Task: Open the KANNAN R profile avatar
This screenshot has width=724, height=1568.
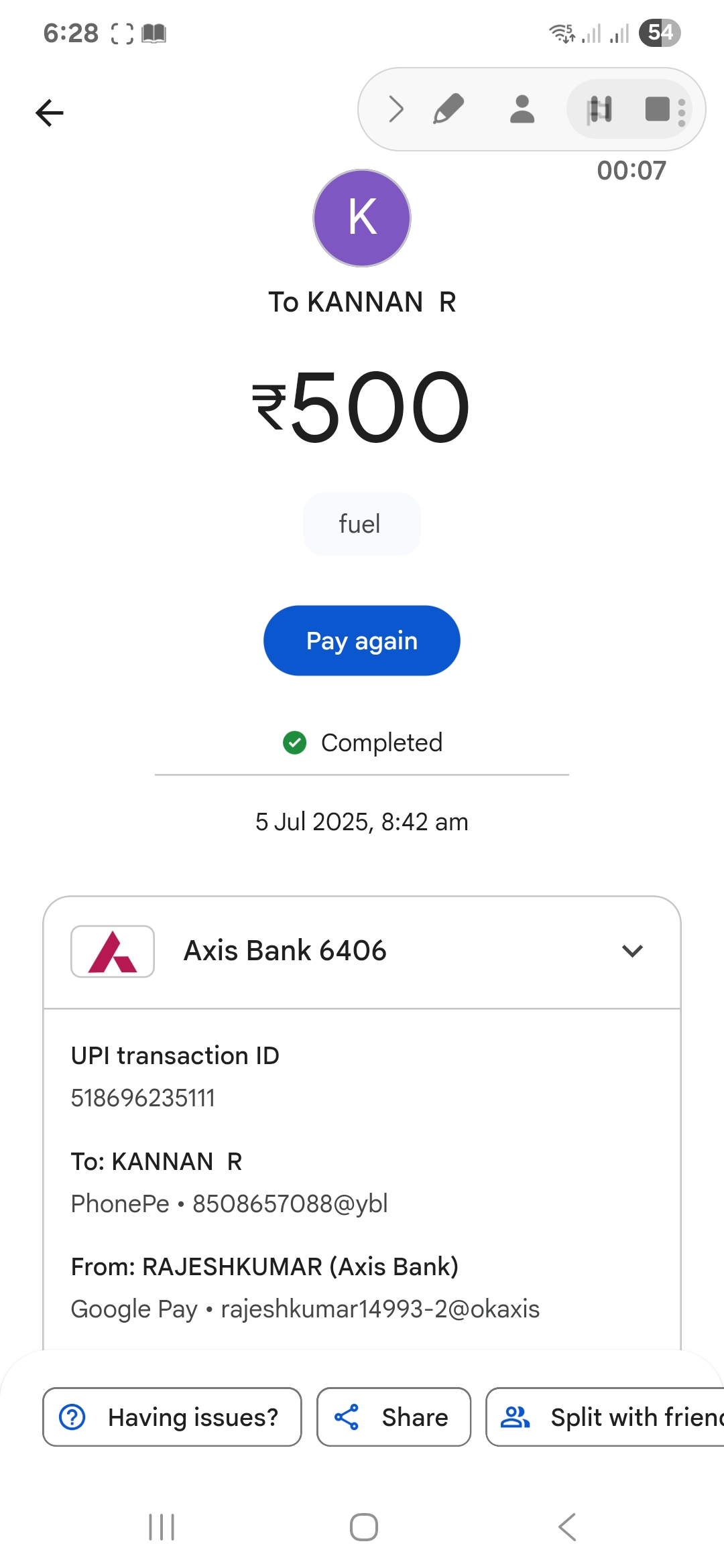Action: point(362,218)
